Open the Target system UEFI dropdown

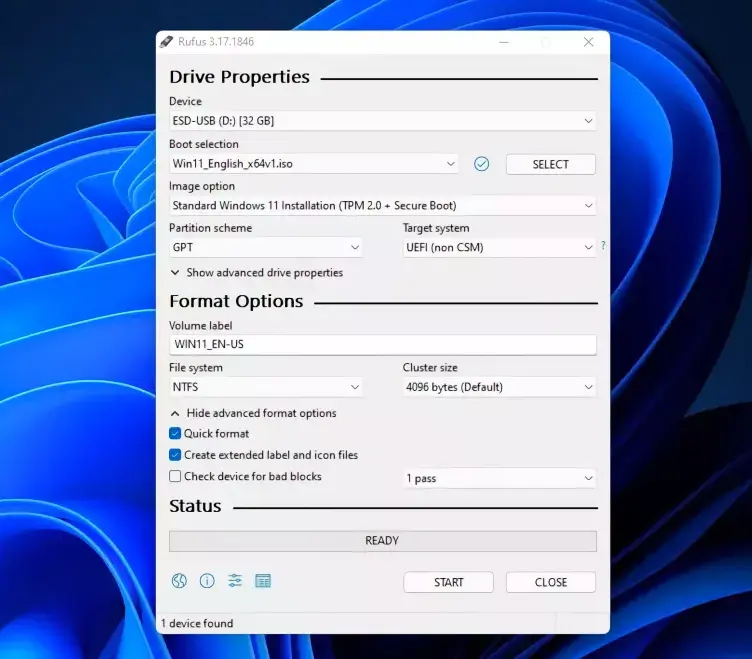click(499, 247)
